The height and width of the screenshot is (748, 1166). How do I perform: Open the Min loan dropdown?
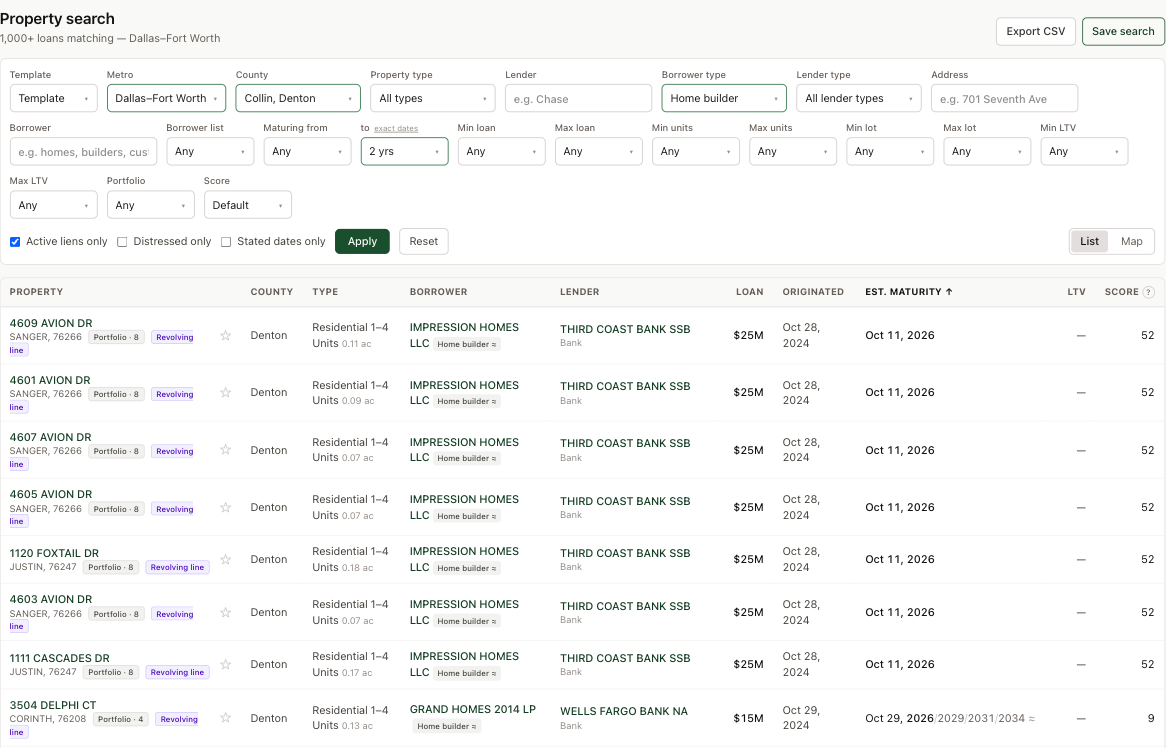coord(501,151)
